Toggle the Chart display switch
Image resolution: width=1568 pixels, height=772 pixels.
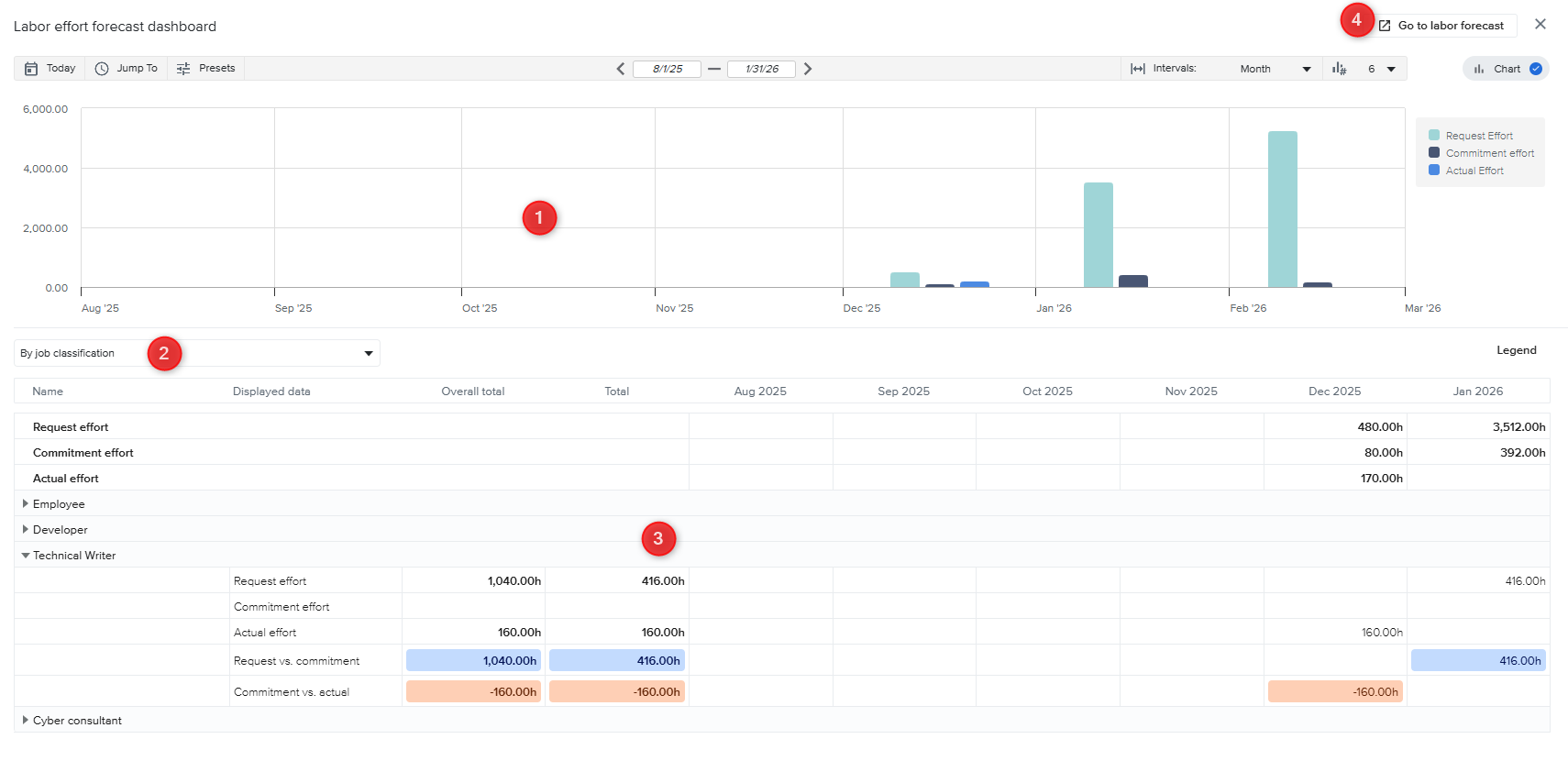click(x=1535, y=69)
